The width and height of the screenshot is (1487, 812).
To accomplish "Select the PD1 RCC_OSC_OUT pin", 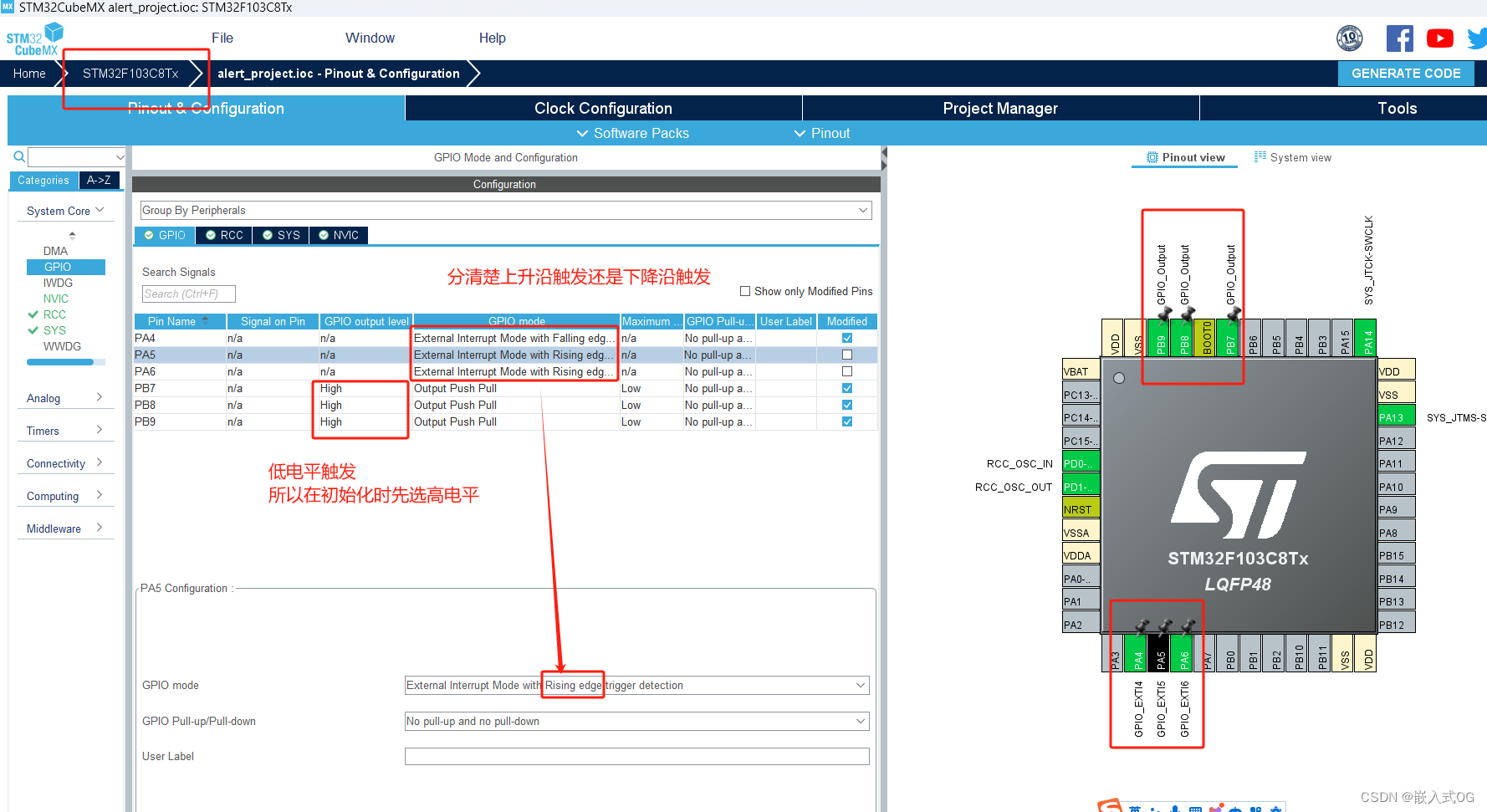I will point(1081,486).
